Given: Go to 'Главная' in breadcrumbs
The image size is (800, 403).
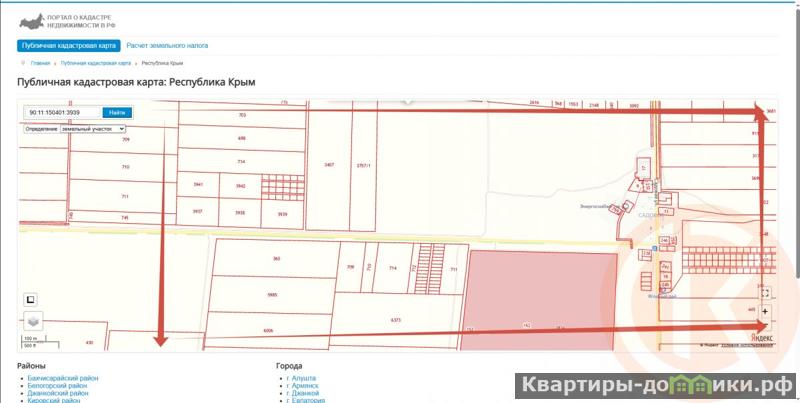Looking at the screenshot, I should coord(40,63).
